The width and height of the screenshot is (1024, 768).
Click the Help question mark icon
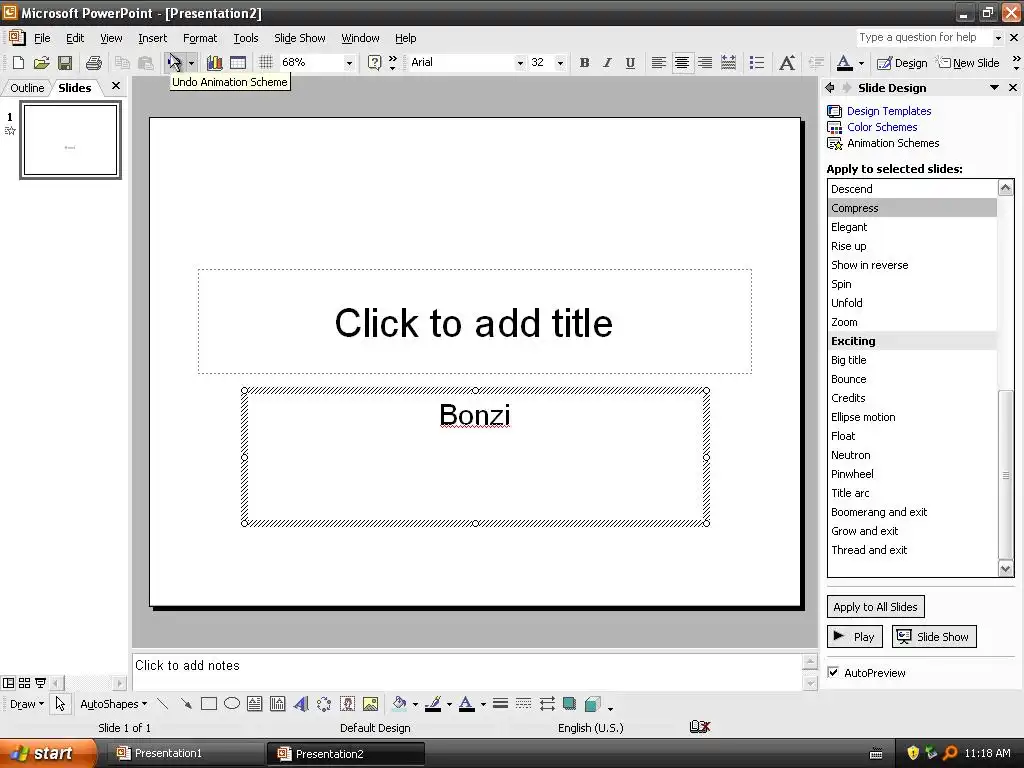coord(374,63)
